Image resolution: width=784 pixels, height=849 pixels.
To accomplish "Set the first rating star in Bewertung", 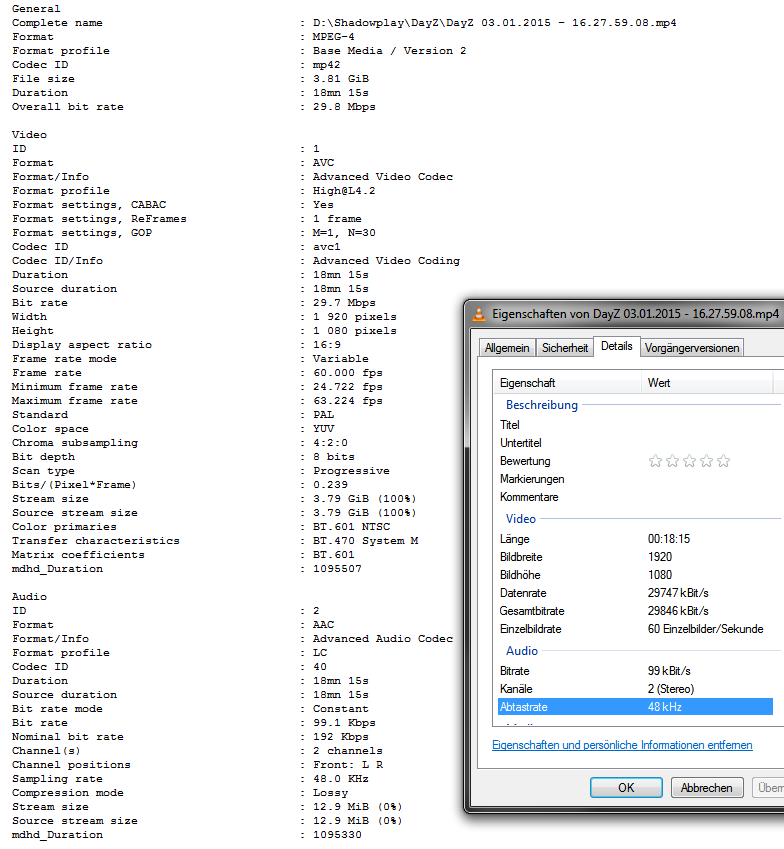I will (655, 461).
